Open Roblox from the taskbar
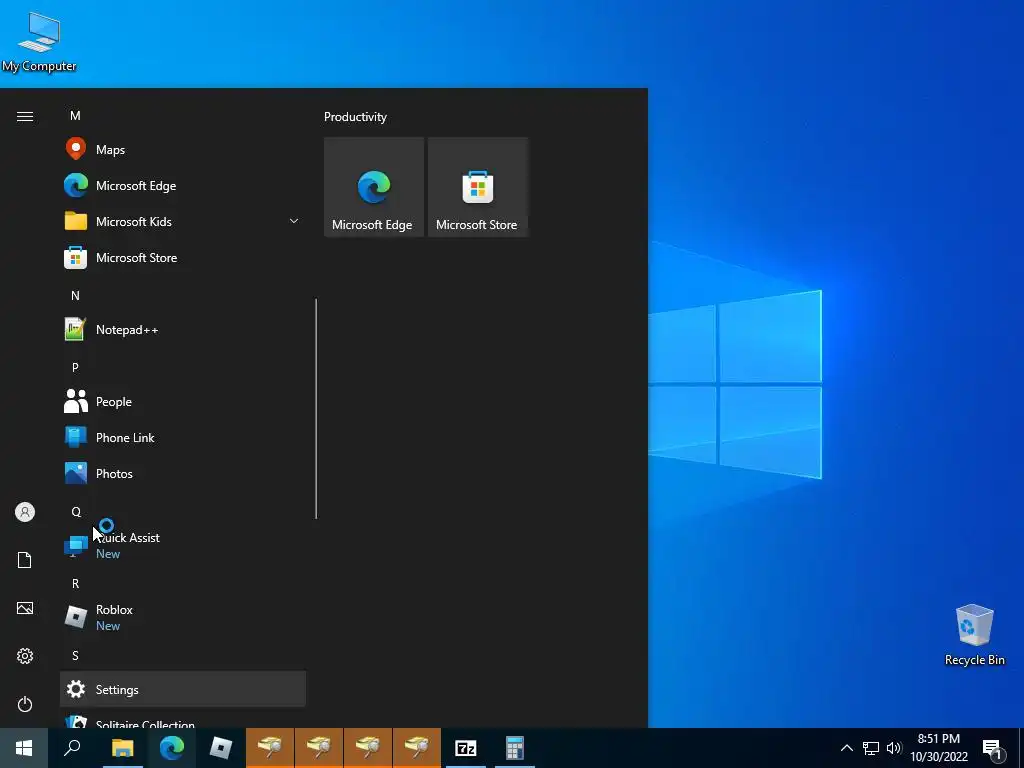This screenshot has width=1024, height=768. 221,748
